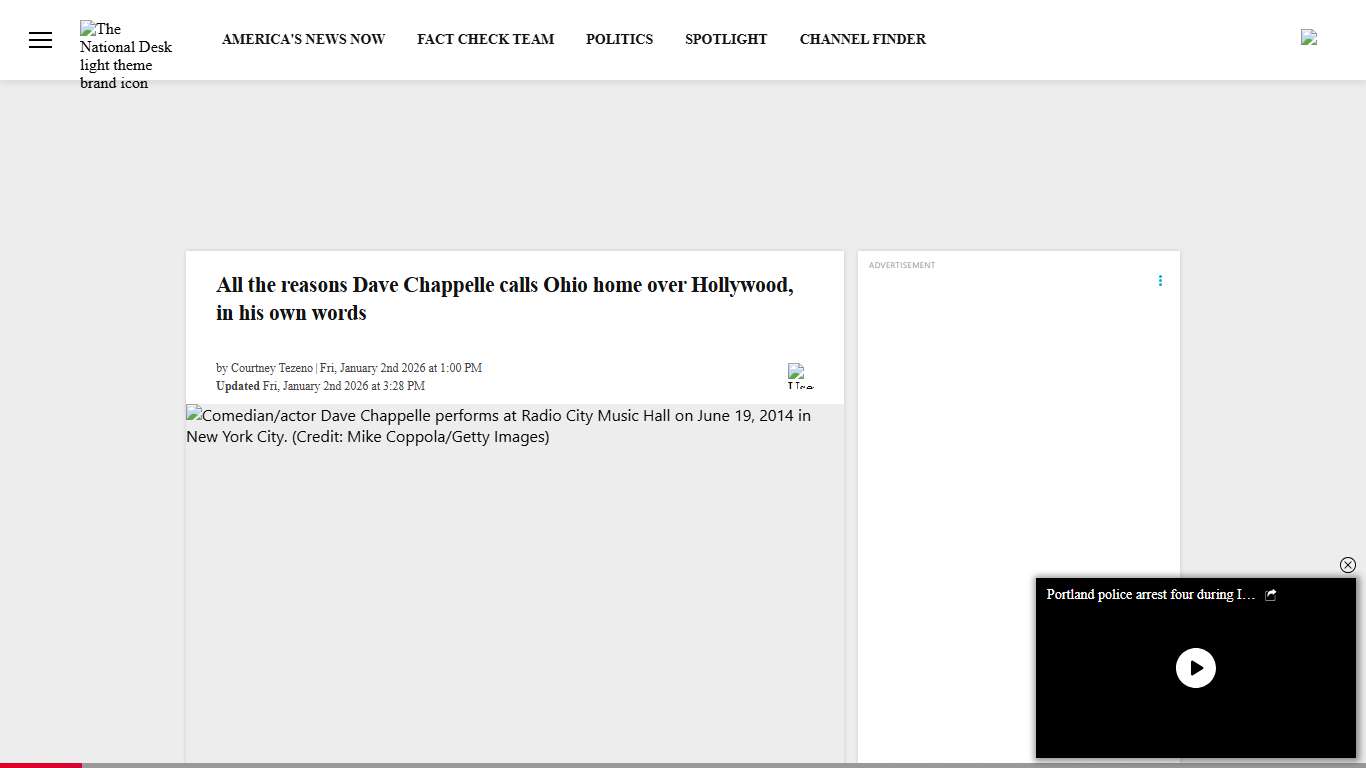Open the hamburger navigation menu
This screenshot has width=1366, height=768.
40,40
